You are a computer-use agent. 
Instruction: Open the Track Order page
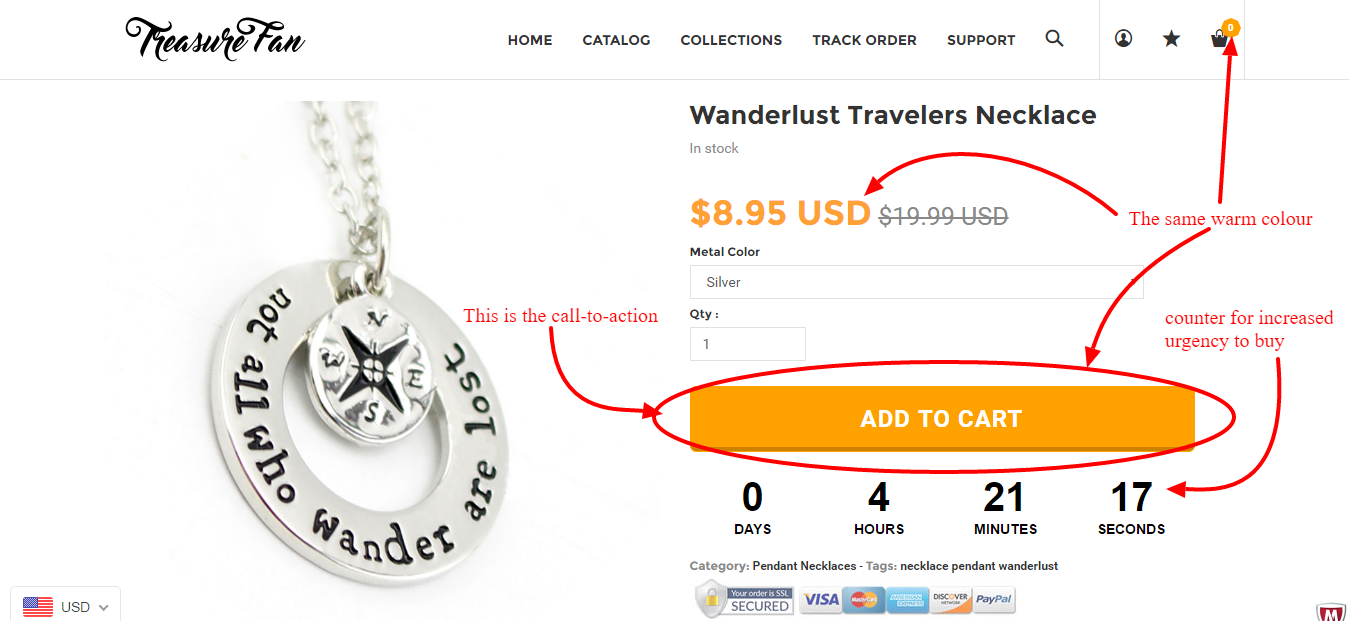click(x=864, y=40)
